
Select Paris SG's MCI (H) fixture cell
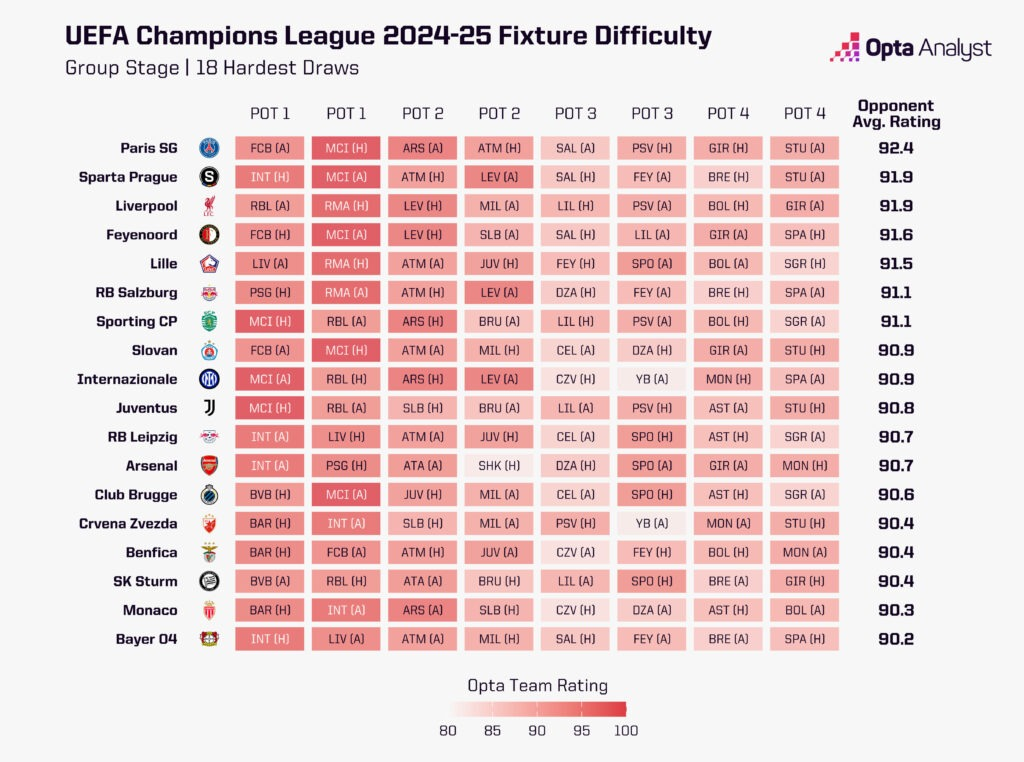[346, 148]
